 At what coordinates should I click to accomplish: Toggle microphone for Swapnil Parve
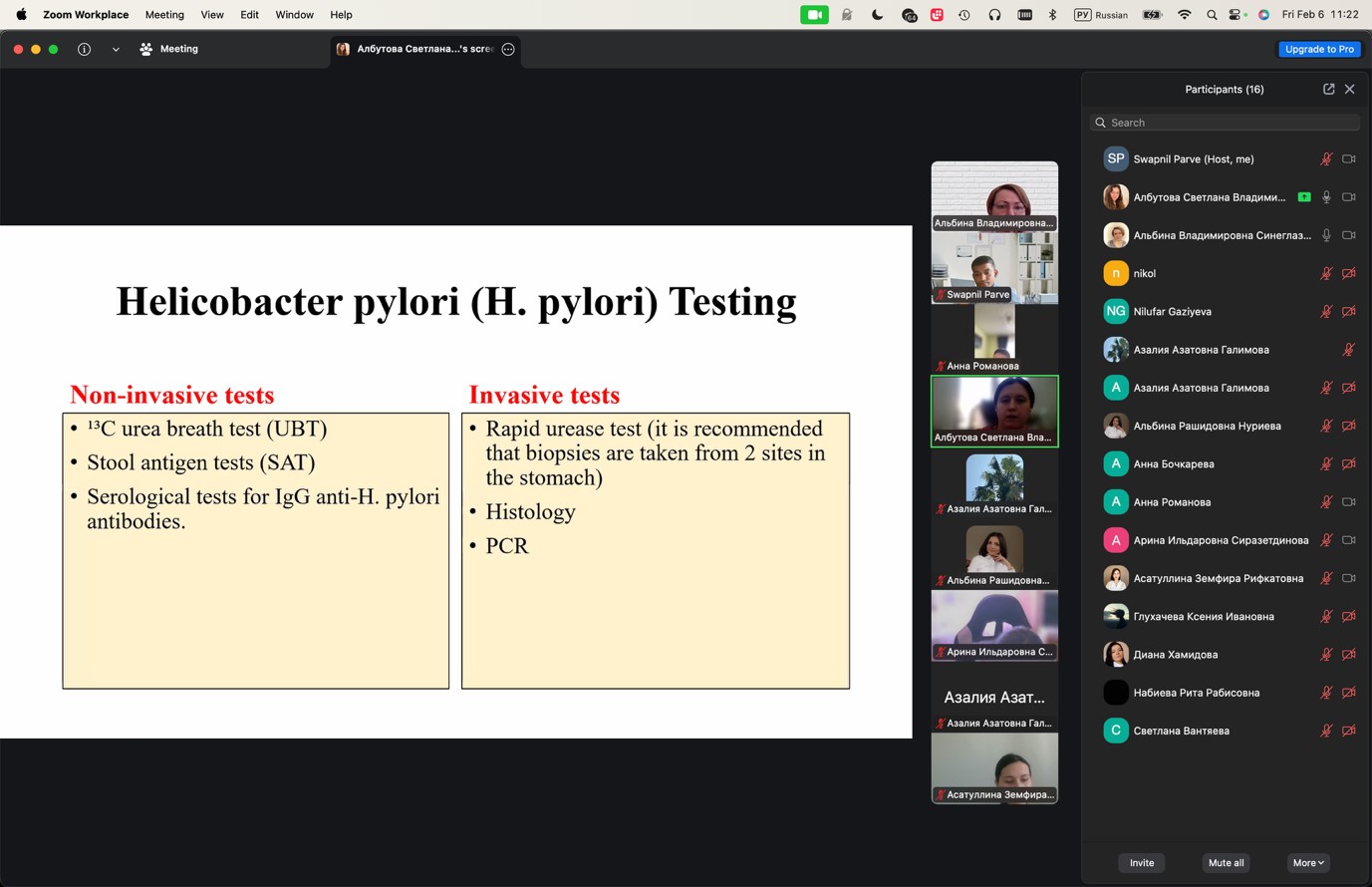tap(1326, 159)
